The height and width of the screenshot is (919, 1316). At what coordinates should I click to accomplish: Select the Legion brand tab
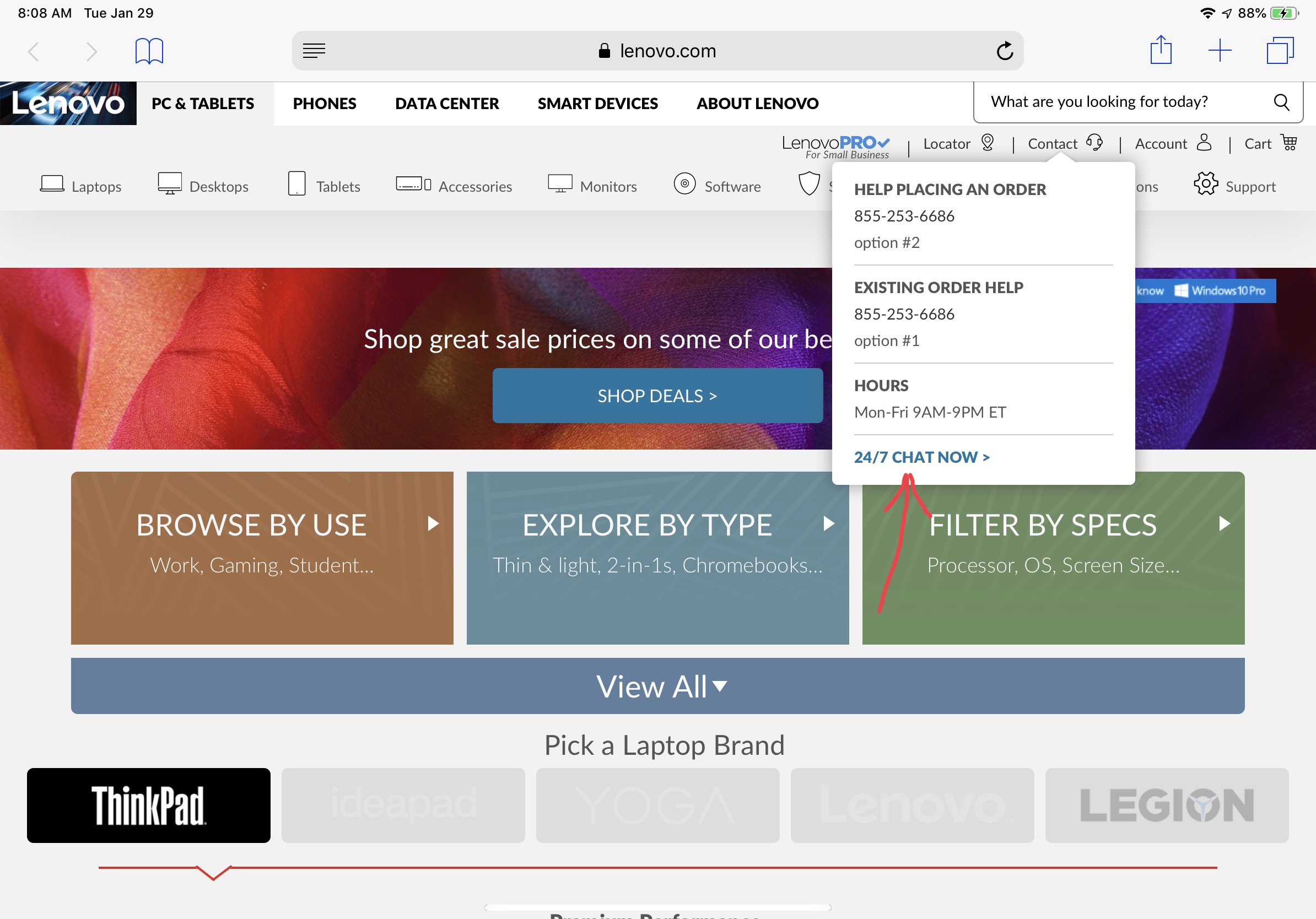(1167, 805)
